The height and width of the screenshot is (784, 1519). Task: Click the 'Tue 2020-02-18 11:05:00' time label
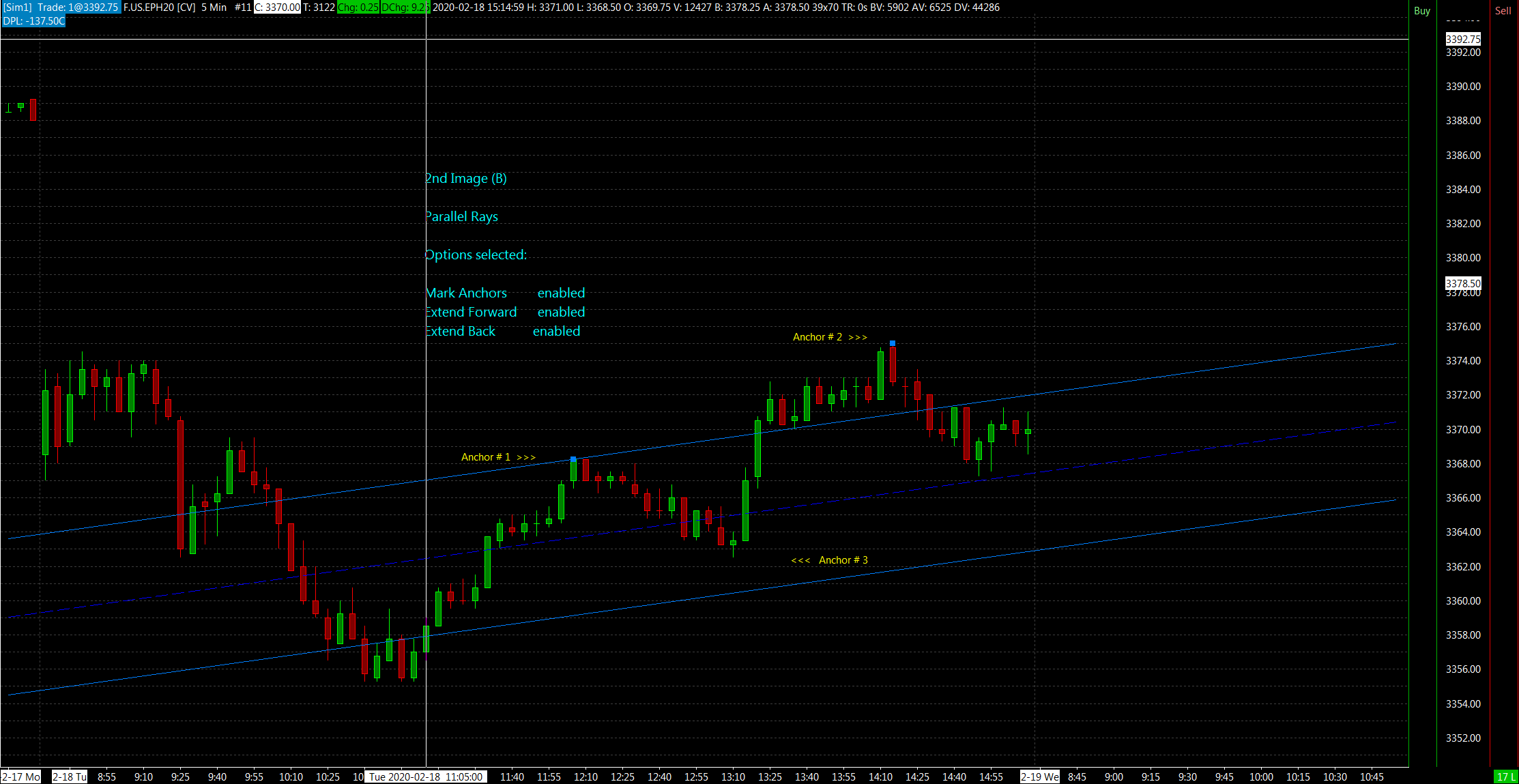426,776
